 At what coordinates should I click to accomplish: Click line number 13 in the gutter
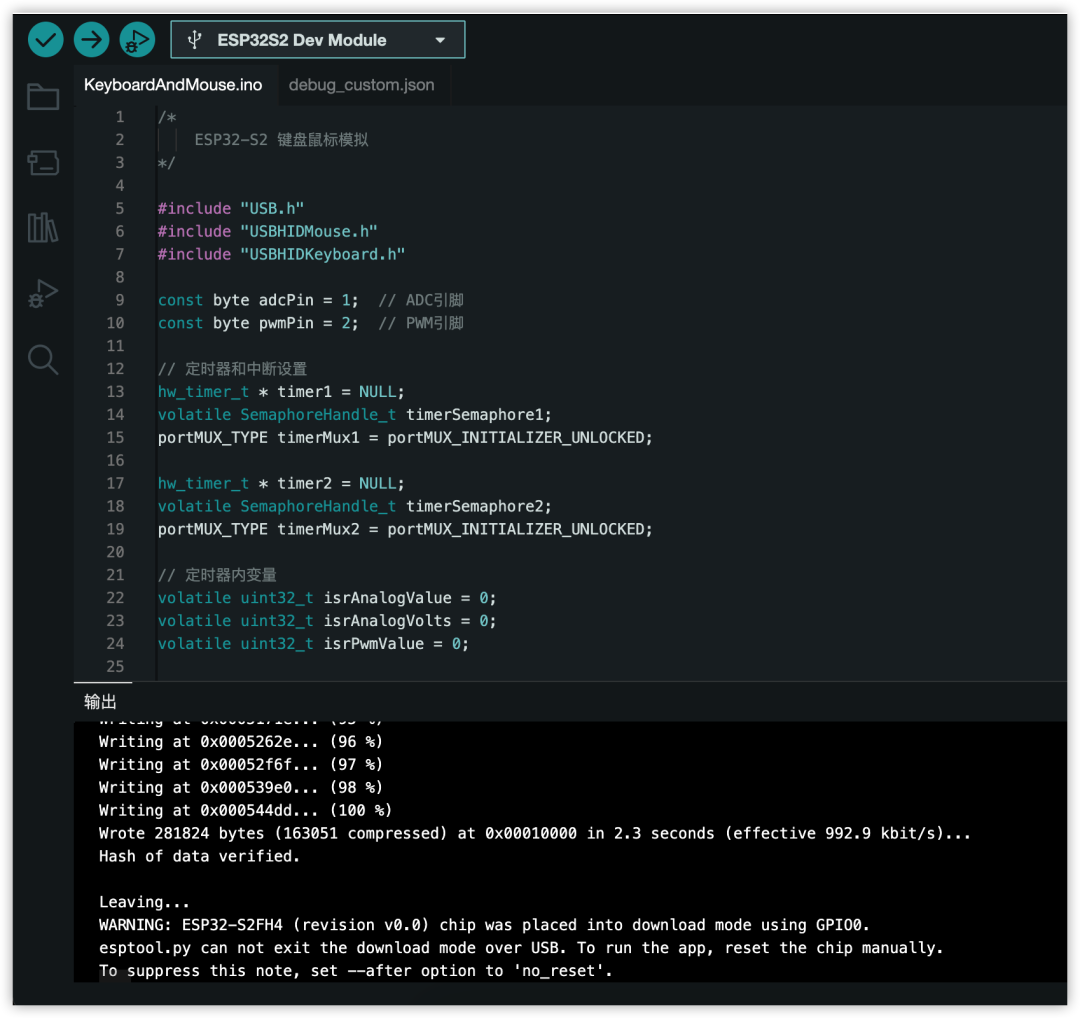pos(116,392)
